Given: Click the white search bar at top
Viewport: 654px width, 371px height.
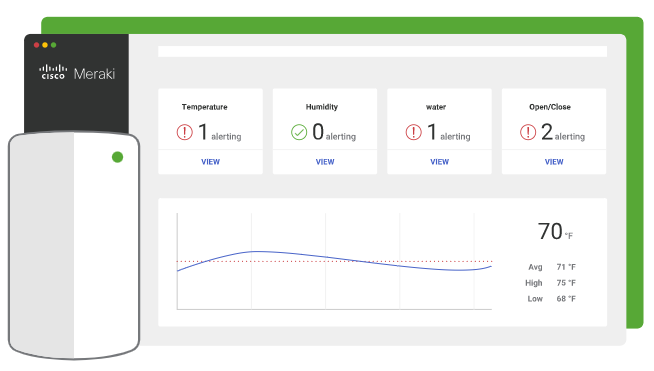Looking at the screenshot, I should click(x=382, y=52).
